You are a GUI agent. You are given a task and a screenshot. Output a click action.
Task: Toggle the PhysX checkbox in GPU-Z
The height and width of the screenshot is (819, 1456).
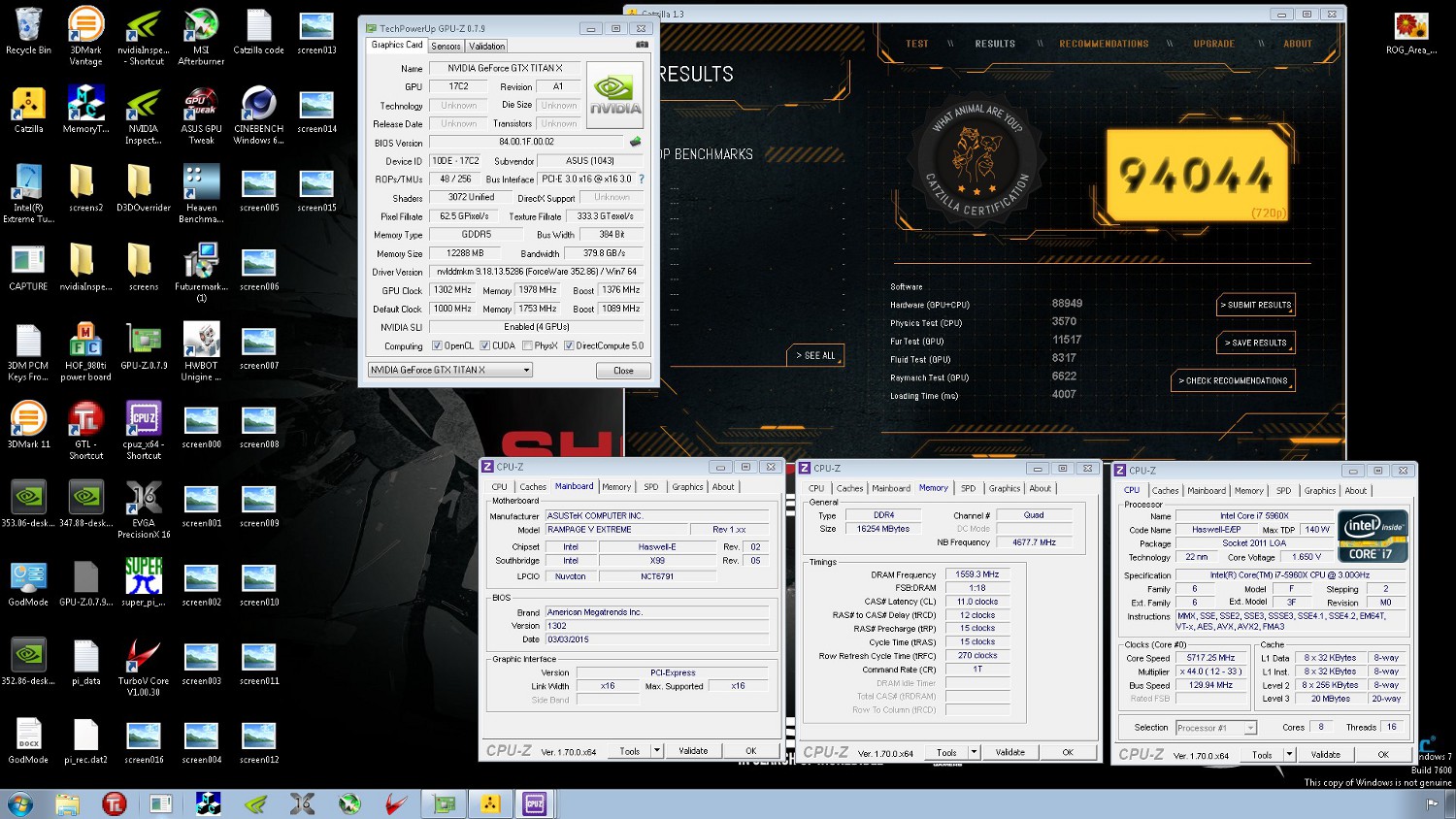click(x=527, y=345)
